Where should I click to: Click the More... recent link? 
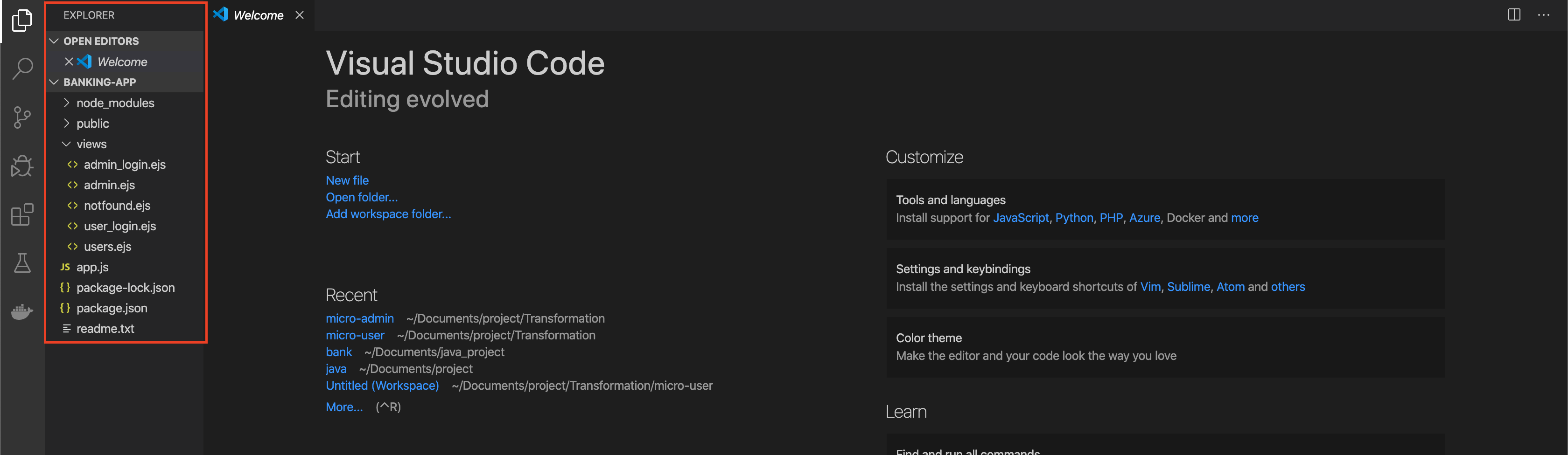click(x=344, y=407)
